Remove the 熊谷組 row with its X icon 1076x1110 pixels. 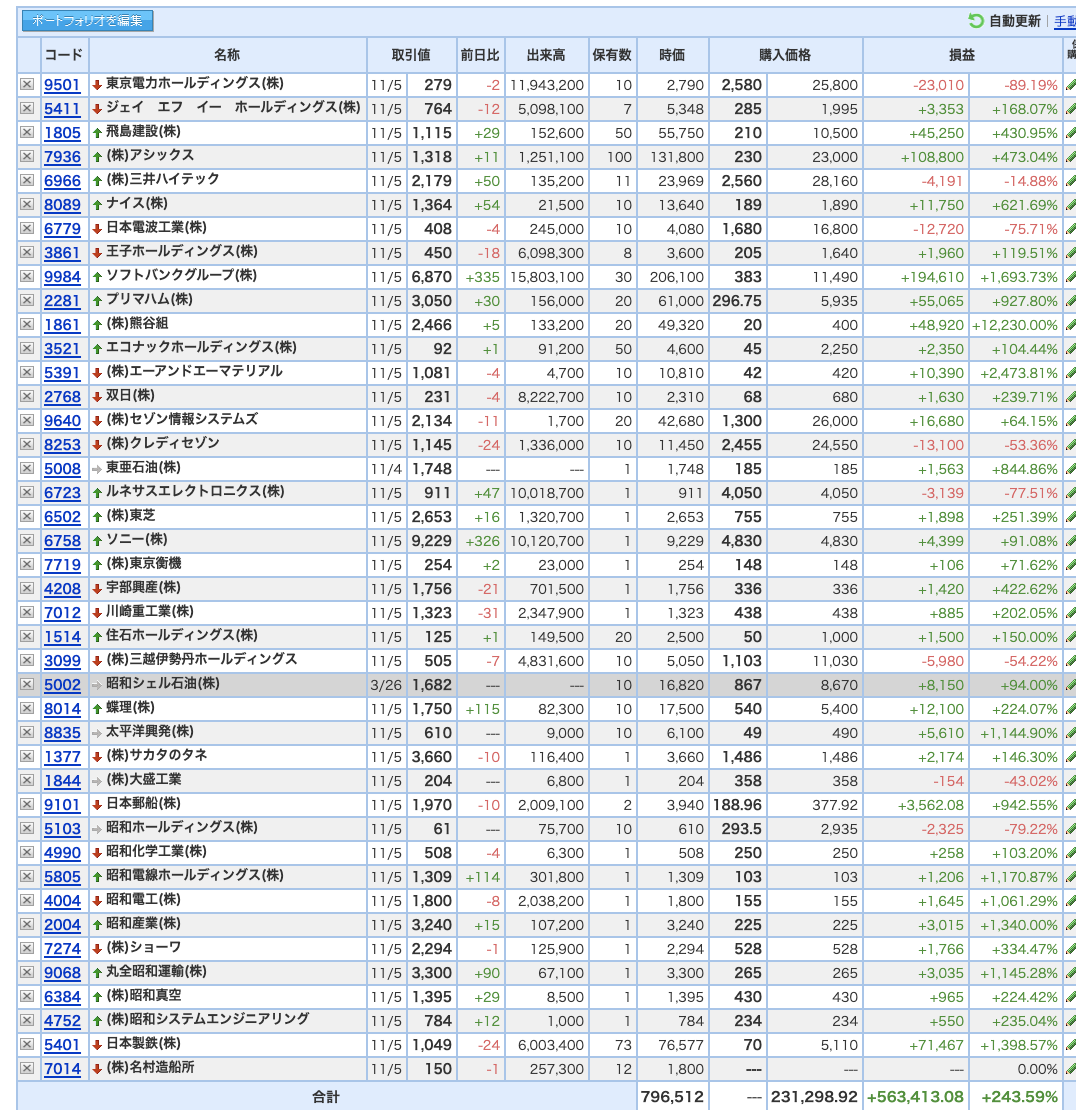pos(27,324)
